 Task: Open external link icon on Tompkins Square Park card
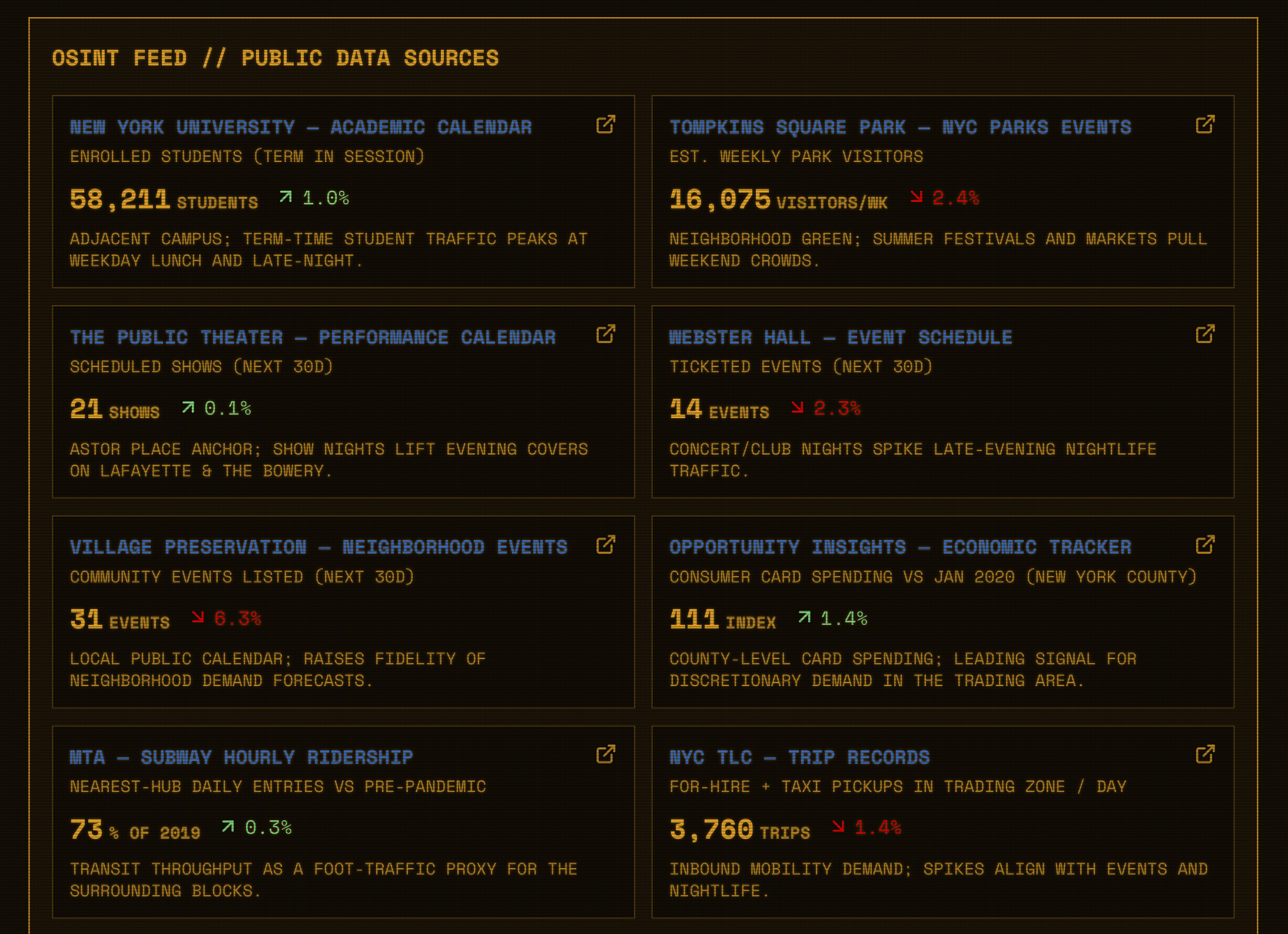[1205, 125]
